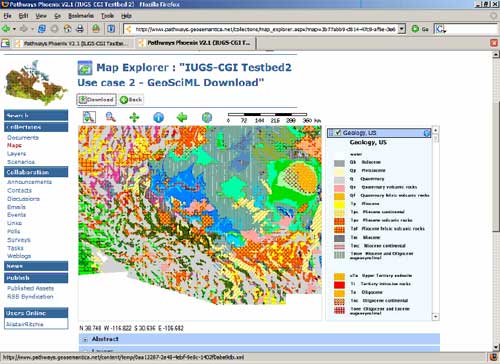
Task: Open the Help menu
Action: tap(126, 16)
